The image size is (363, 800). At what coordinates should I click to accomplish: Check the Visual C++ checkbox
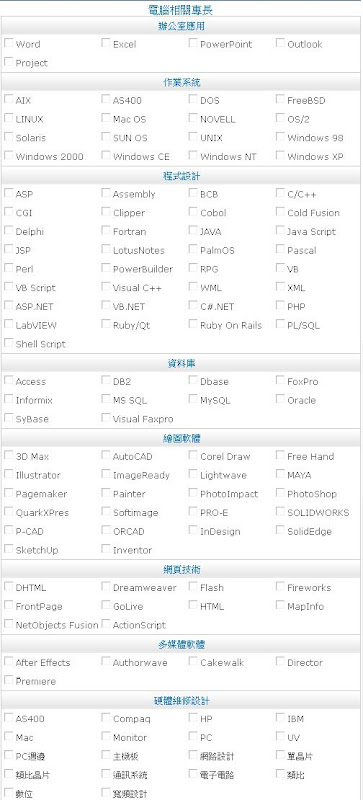click(106, 287)
